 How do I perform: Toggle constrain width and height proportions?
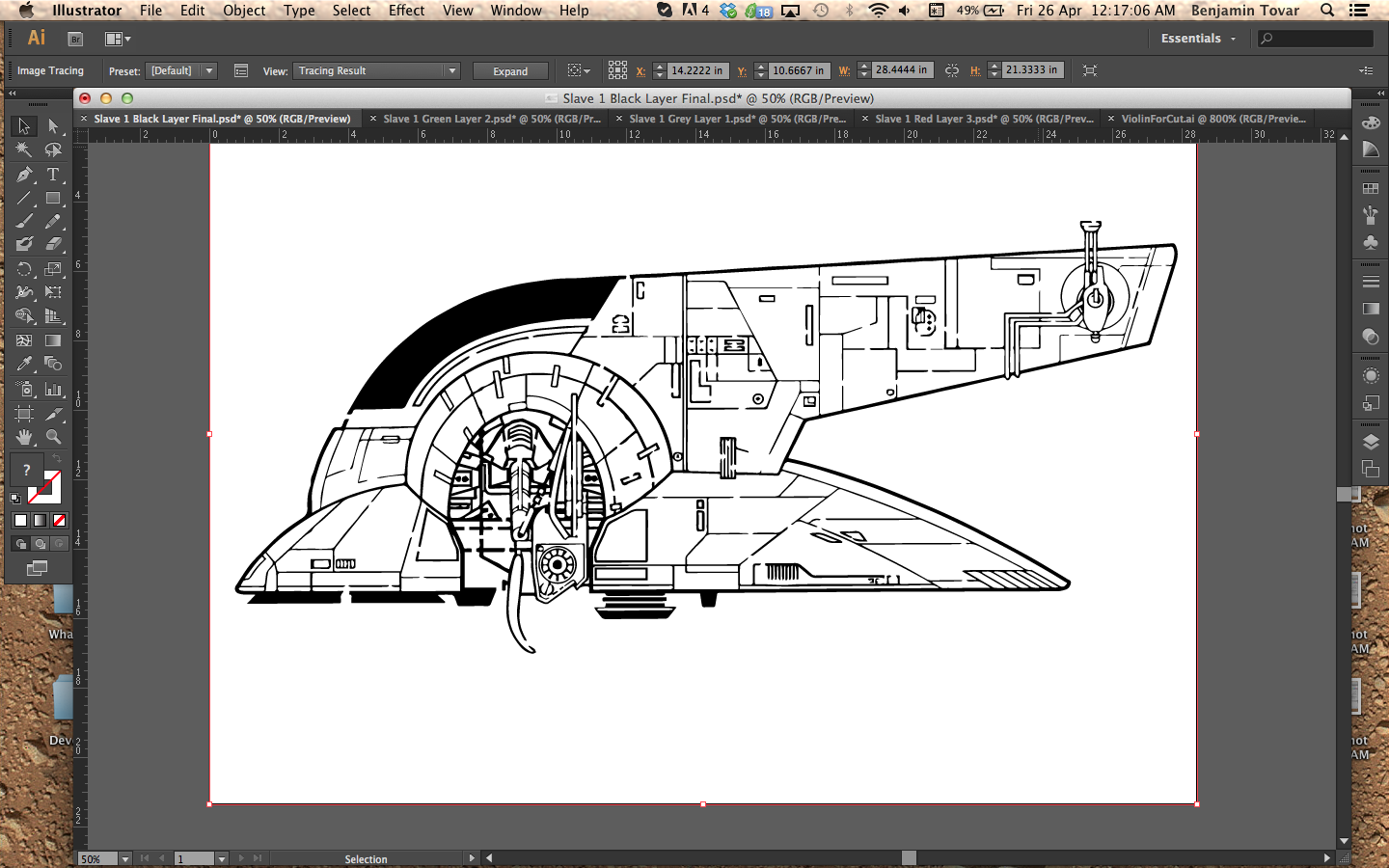[952, 70]
